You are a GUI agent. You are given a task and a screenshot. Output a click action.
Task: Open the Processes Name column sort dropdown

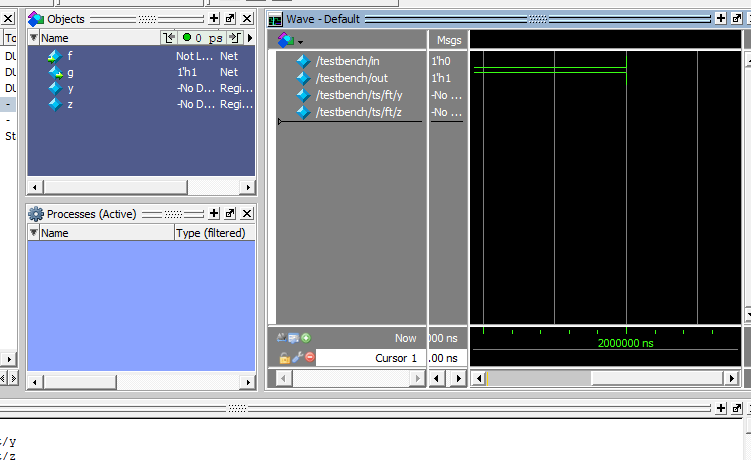click(34, 232)
